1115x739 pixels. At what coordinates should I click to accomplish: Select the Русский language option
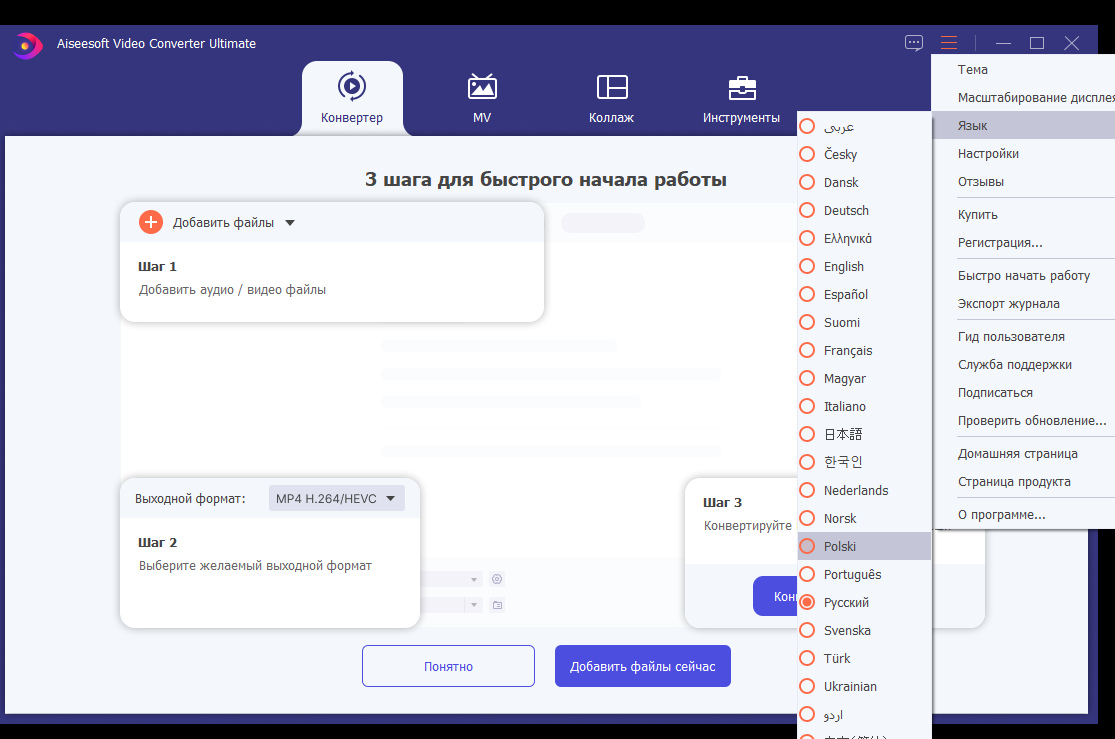(x=864, y=602)
